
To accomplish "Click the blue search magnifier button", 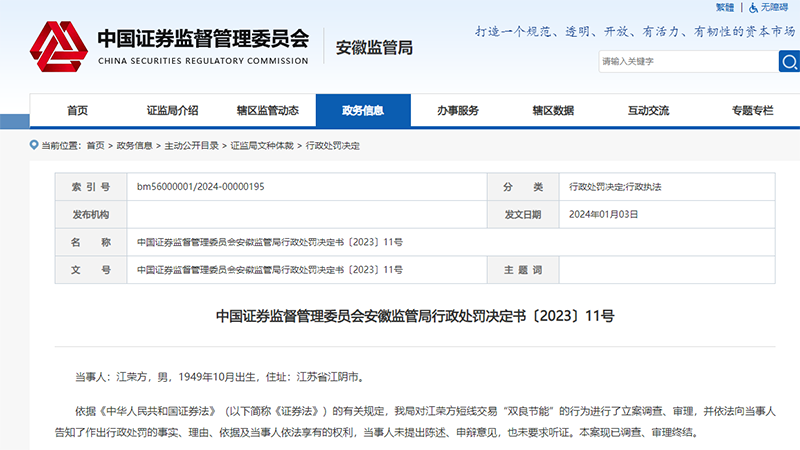I will coord(789,61).
